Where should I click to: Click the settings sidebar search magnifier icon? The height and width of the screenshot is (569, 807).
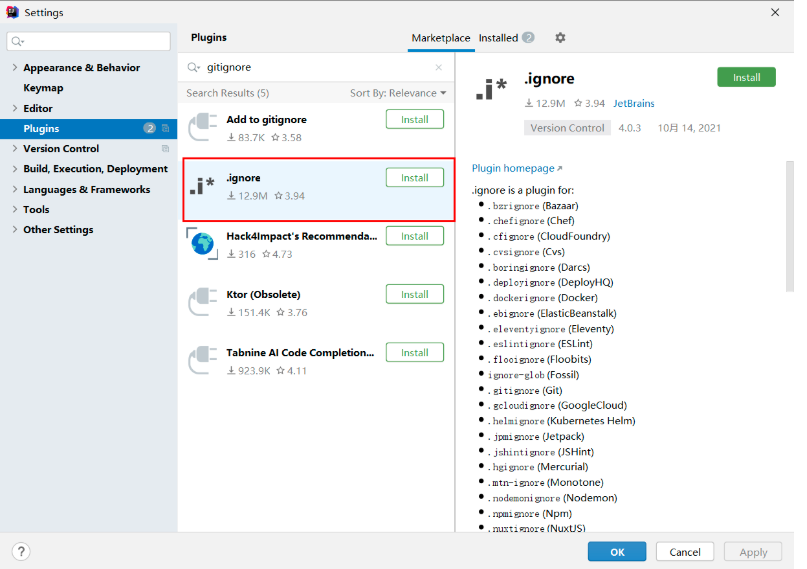tap(18, 41)
